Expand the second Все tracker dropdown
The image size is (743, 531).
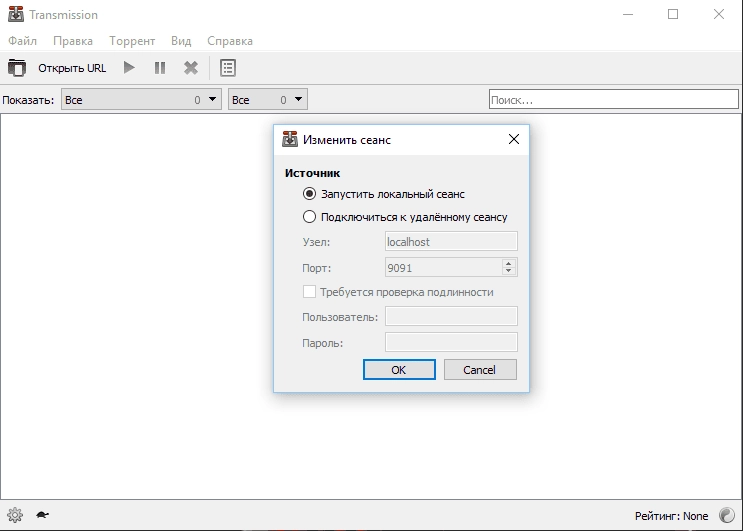click(268, 99)
